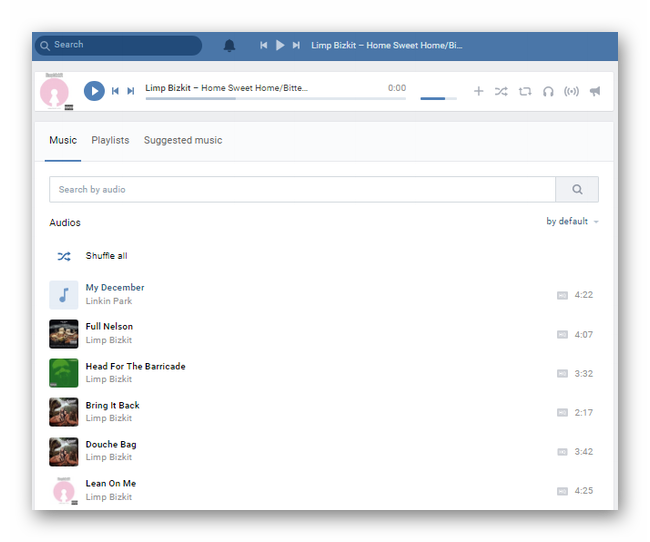650x542 pixels.
Task: Play the Bring It Back track
Action: (112, 405)
